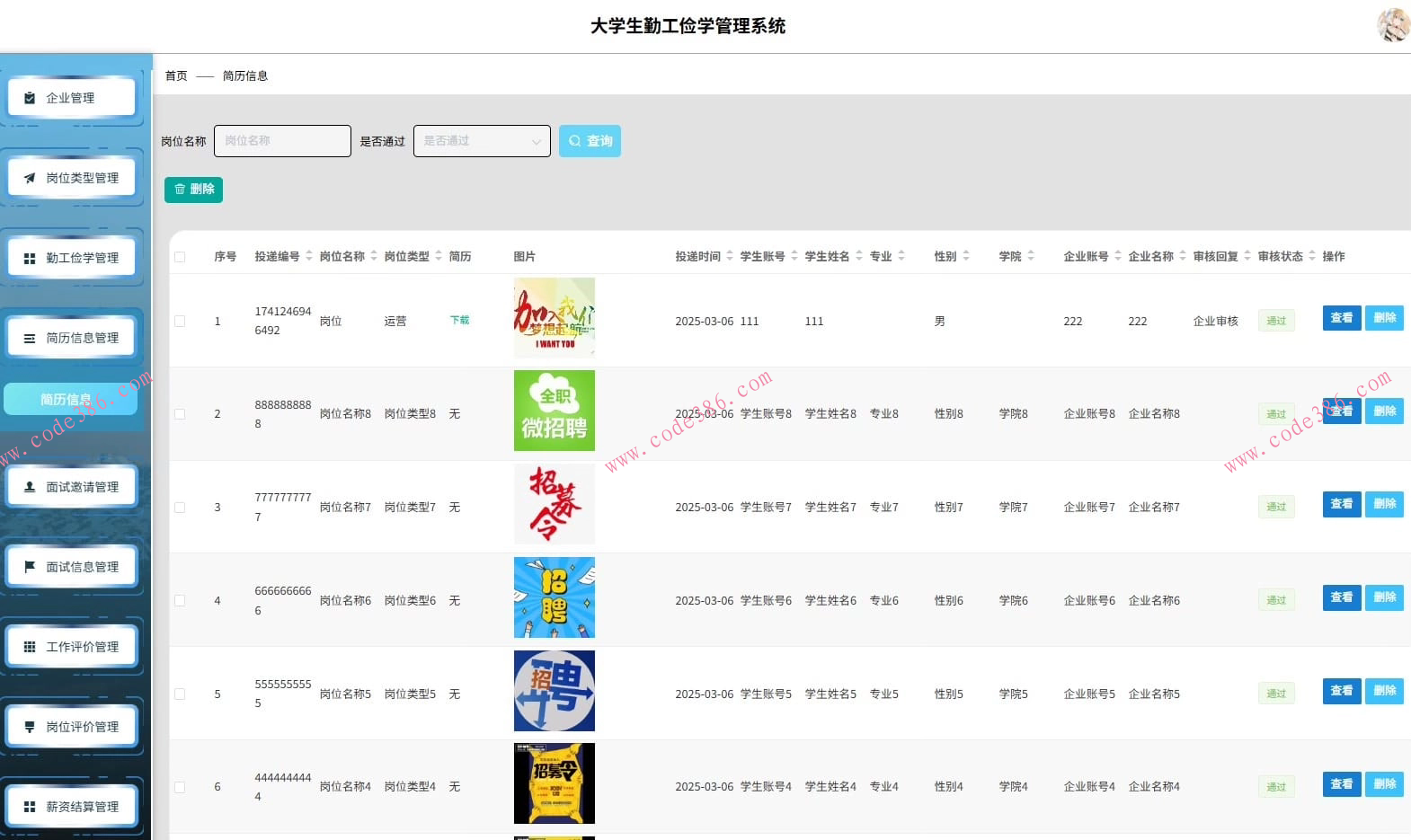The image size is (1411, 840).
Task: Click 查看 for the 岗位名称5 row
Action: click(1342, 691)
